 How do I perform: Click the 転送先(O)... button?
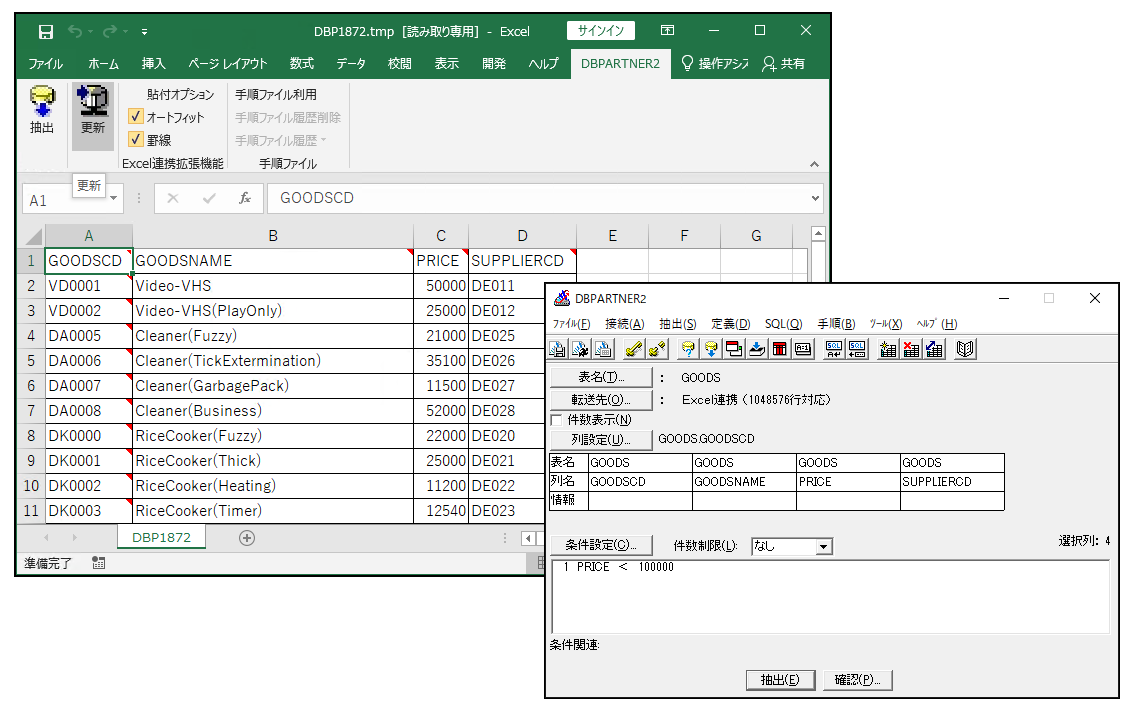coord(601,399)
